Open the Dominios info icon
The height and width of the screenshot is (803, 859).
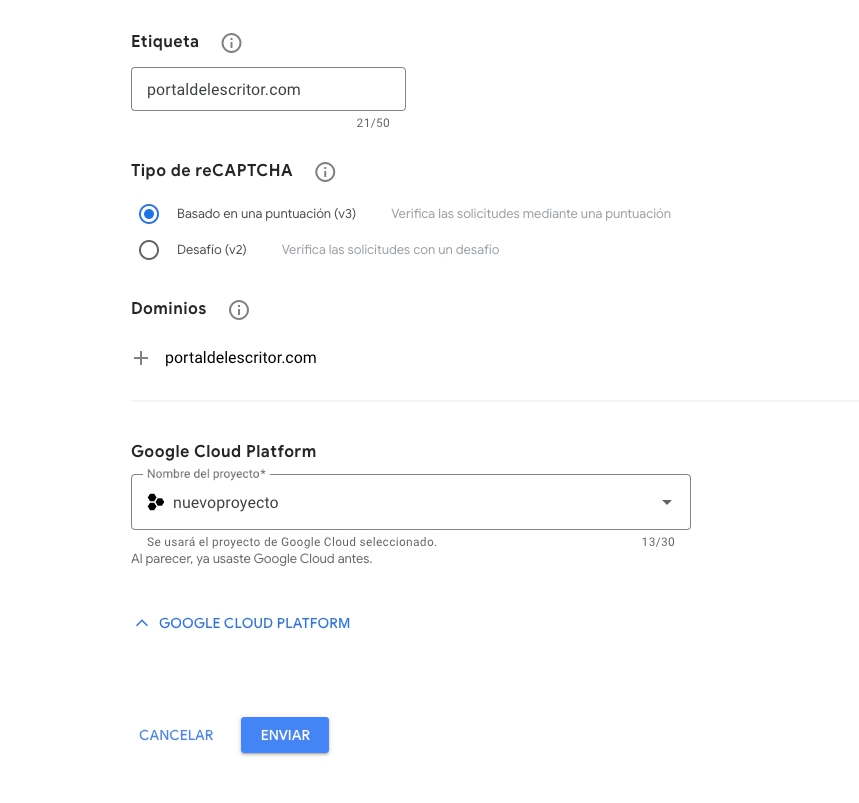point(238,310)
